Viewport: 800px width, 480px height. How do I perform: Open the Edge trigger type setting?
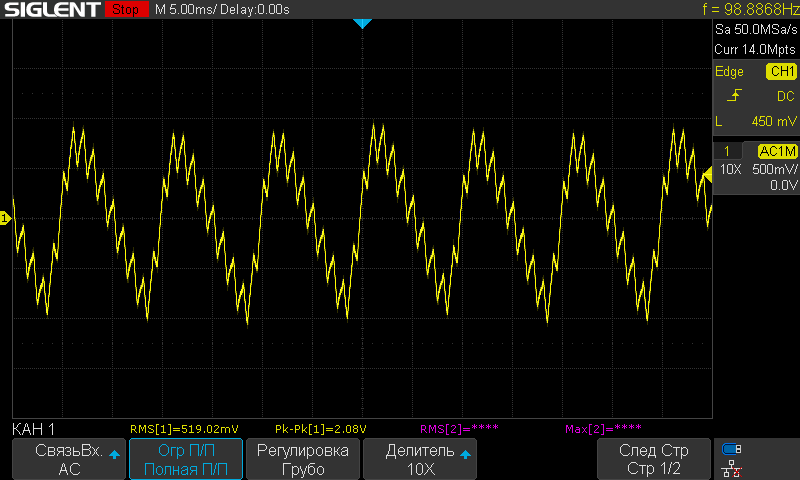(730, 72)
